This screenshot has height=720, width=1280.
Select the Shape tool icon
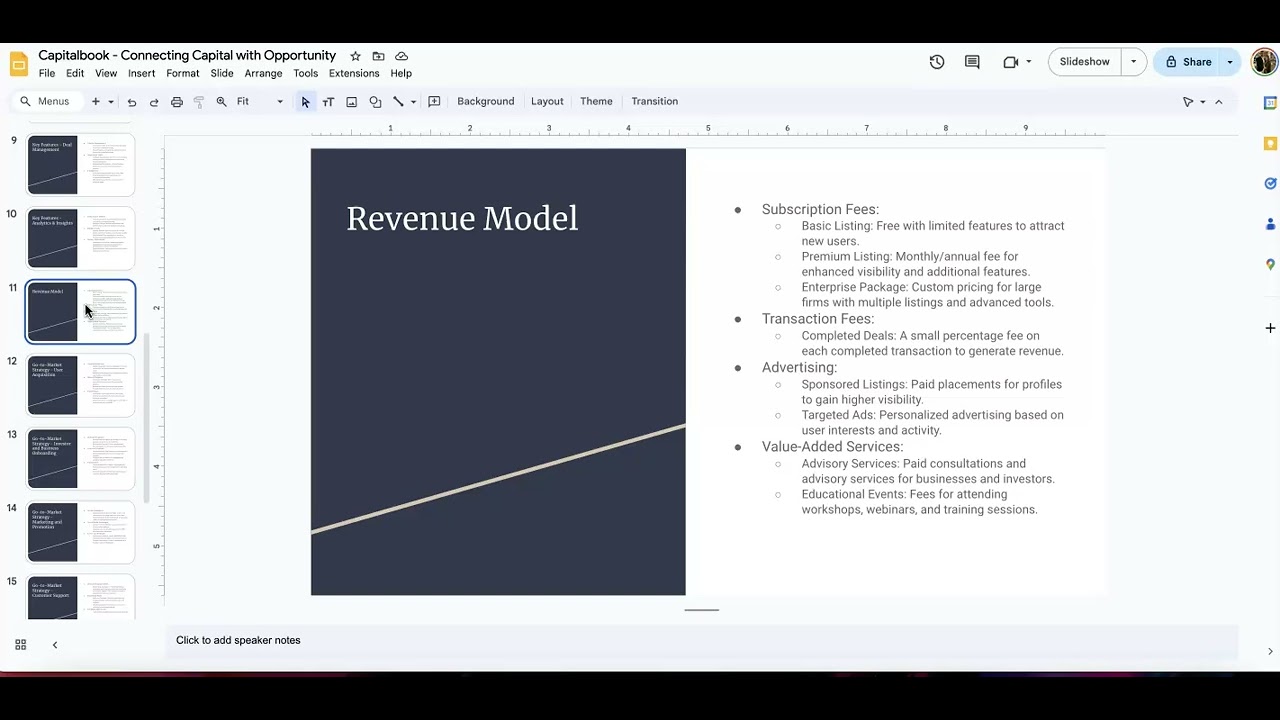point(375,102)
